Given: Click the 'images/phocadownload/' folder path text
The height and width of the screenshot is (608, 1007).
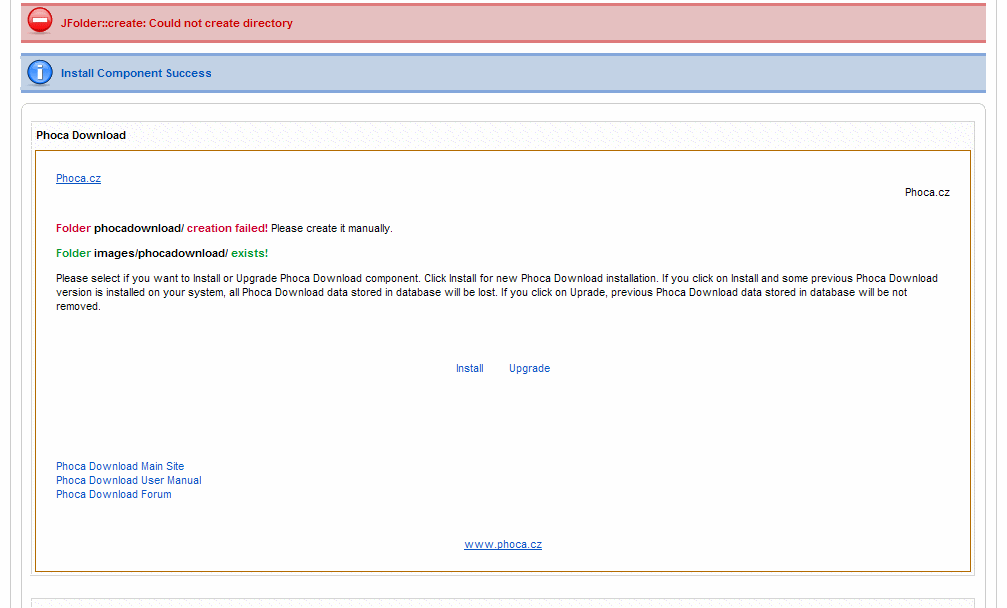Looking at the screenshot, I should click(161, 254).
